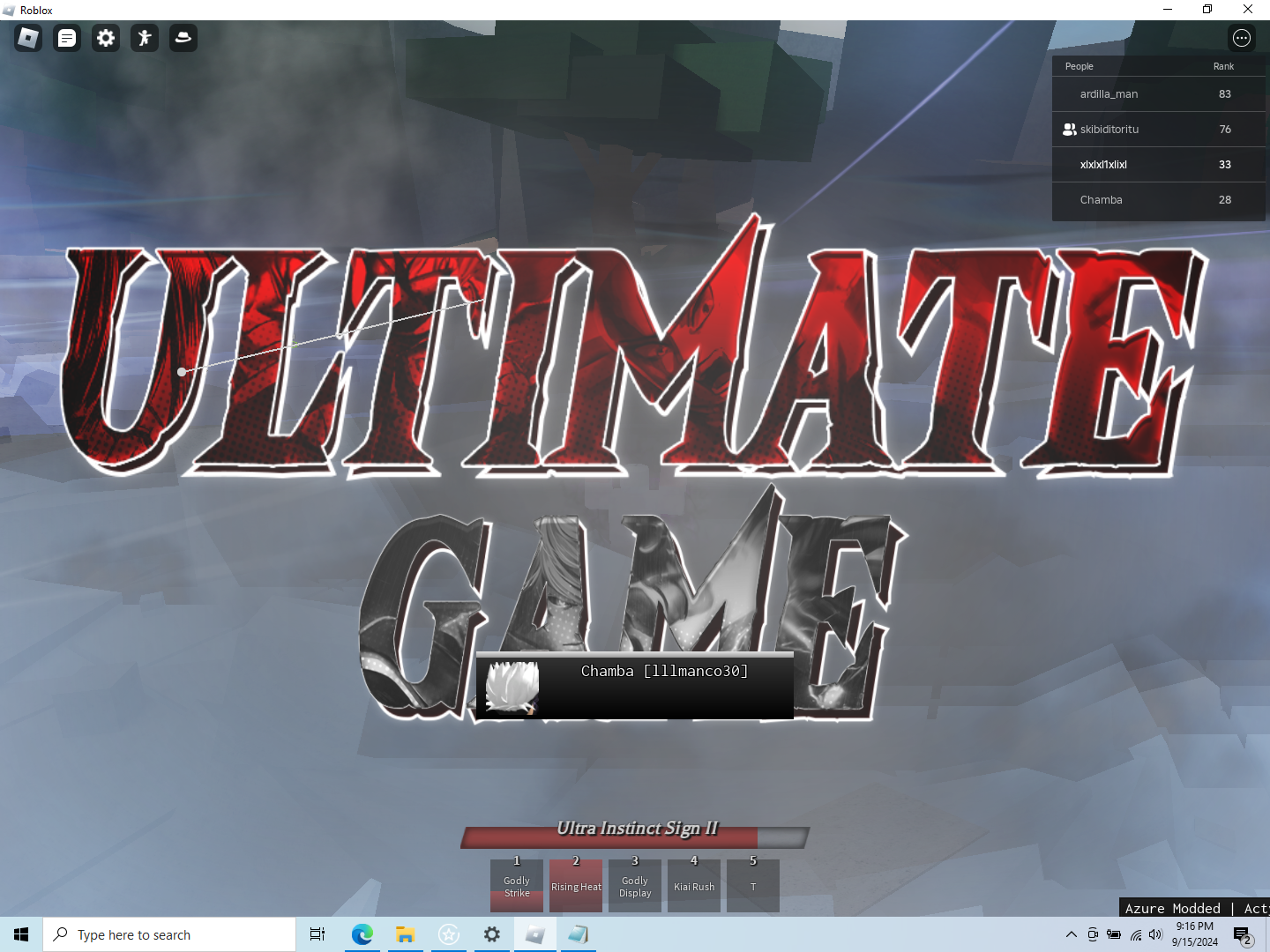Screen dimensions: 1270x952
Task: Open the Wi-Fi network tray icon
Action: [1135, 934]
